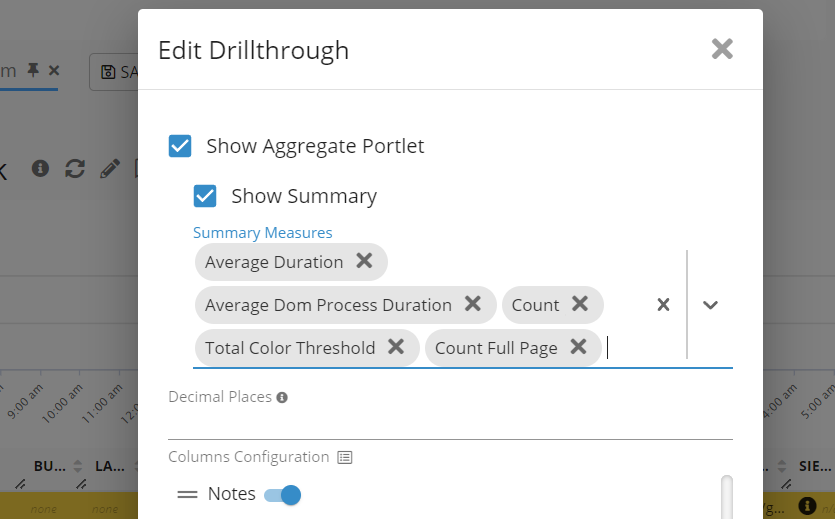
Task: Remove the Total Color Threshold tag
Action: pyautogui.click(x=396, y=347)
